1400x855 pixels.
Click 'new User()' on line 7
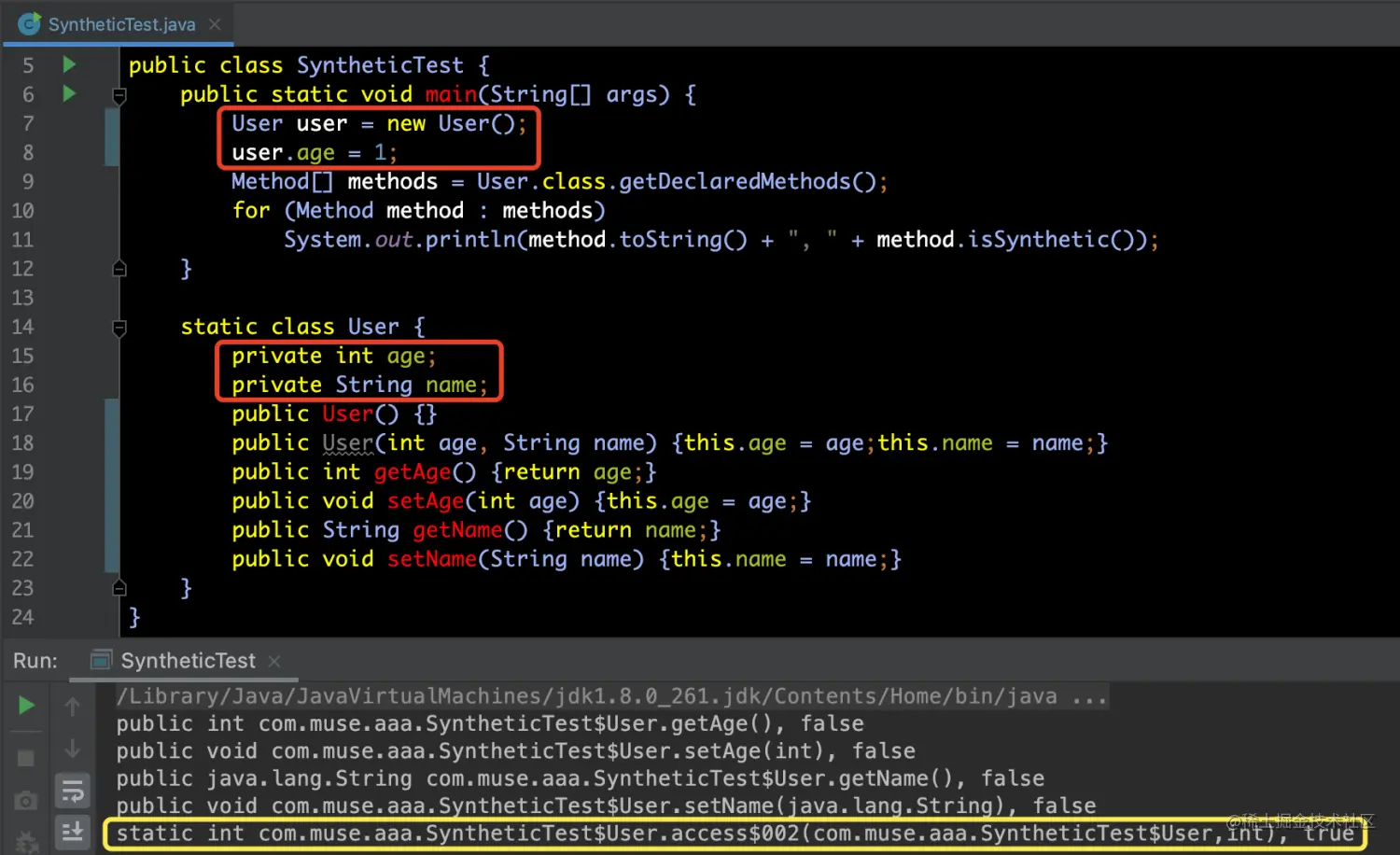point(451,123)
